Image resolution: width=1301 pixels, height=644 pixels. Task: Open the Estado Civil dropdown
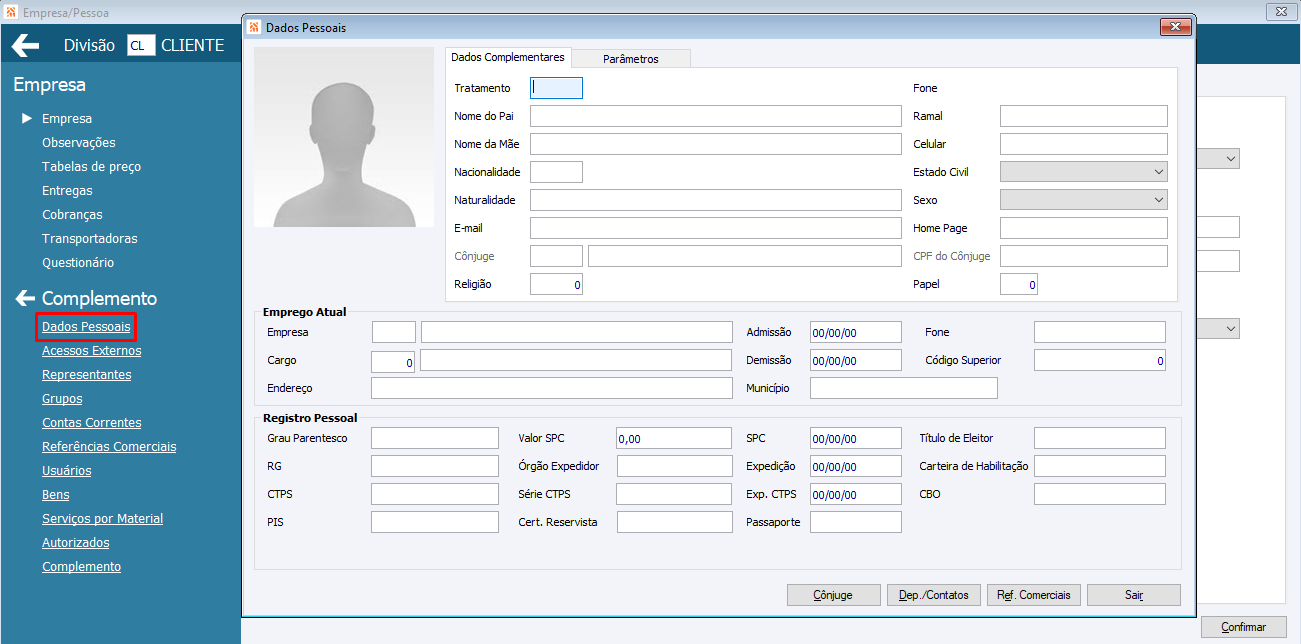(1084, 172)
